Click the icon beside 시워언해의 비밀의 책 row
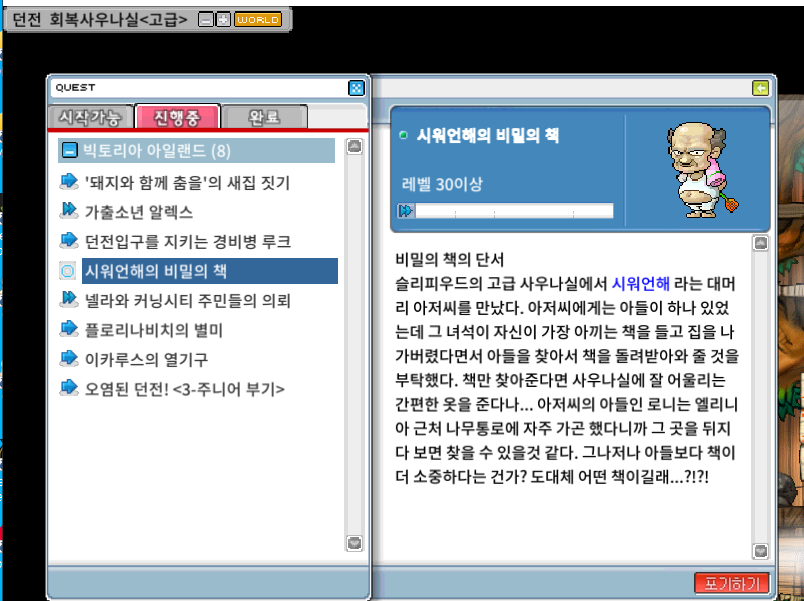This screenshot has width=804, height=601. coord(68,270)
